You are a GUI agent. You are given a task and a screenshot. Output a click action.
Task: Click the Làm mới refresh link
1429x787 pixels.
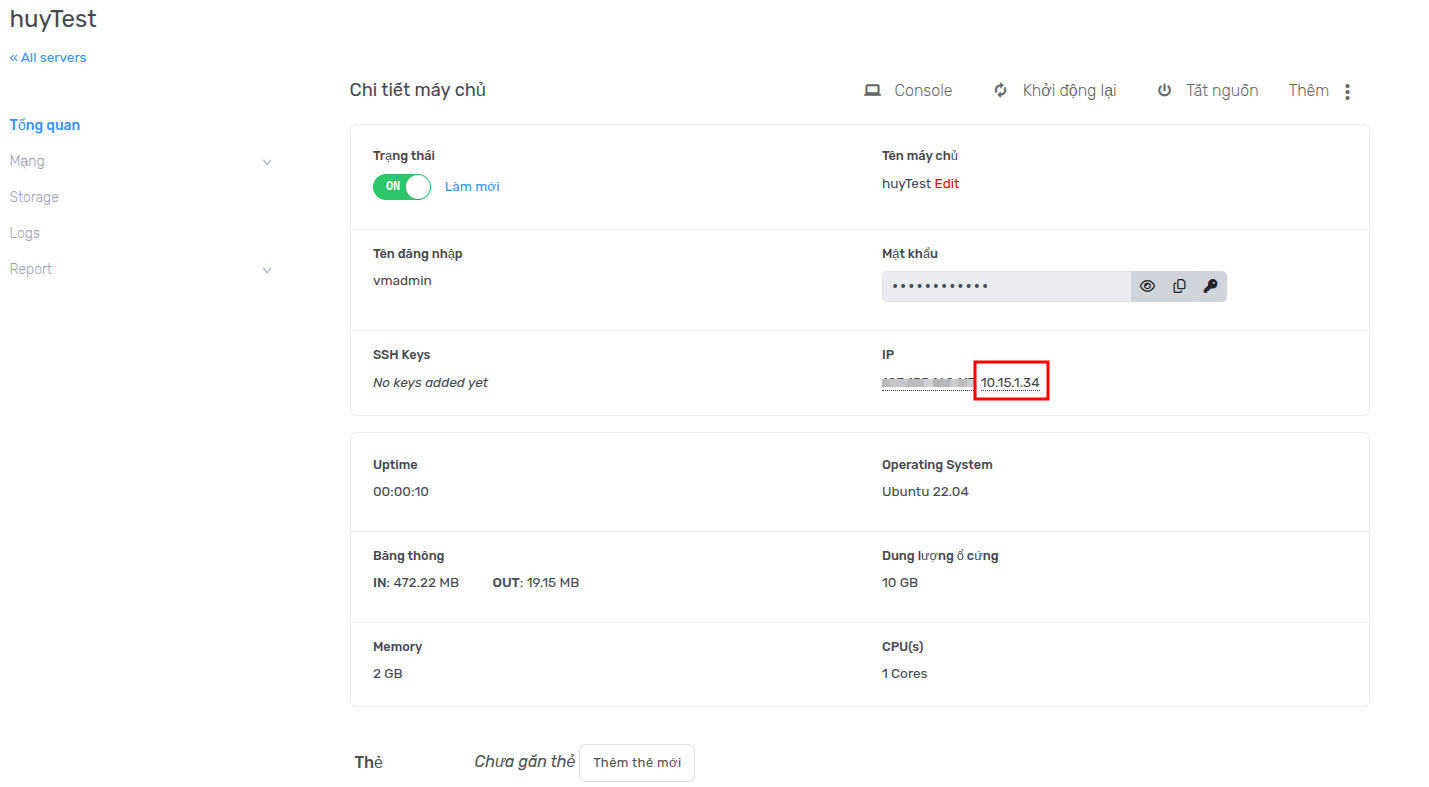pyautogui.click(x=472, y=187)
